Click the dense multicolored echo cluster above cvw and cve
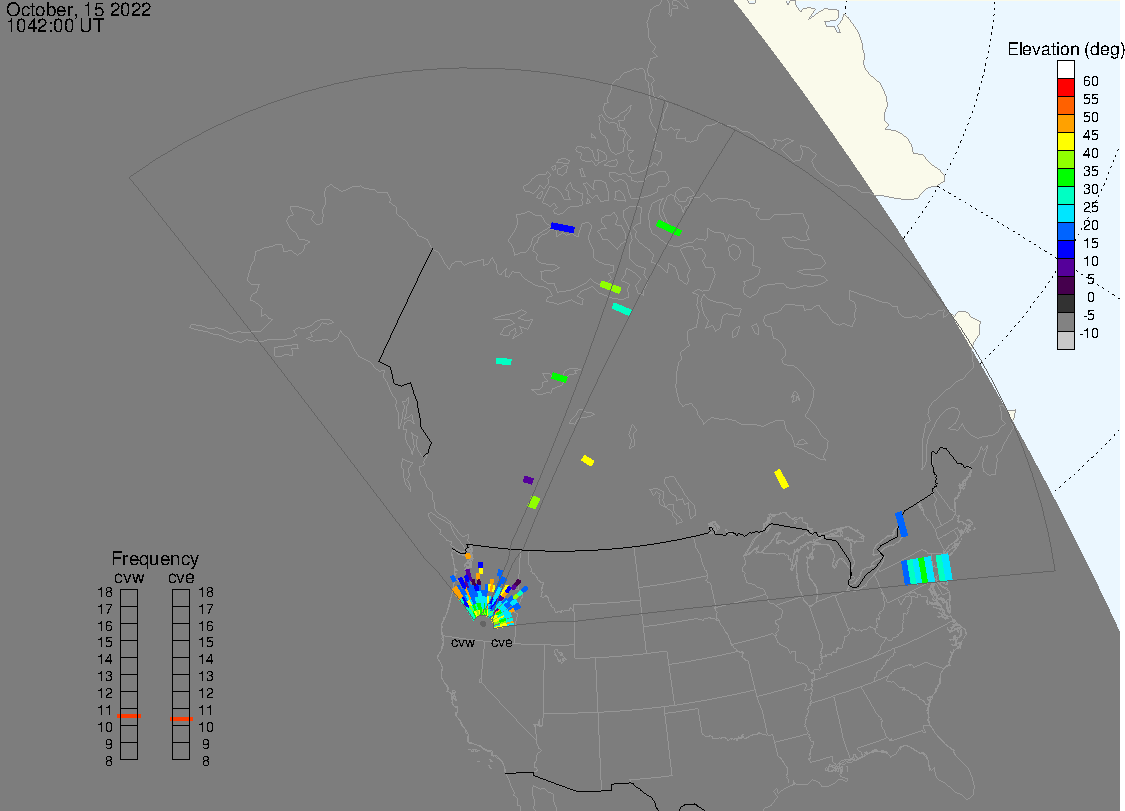The height and width of the screenshot is (811, 1125). [x=487, y=595]
